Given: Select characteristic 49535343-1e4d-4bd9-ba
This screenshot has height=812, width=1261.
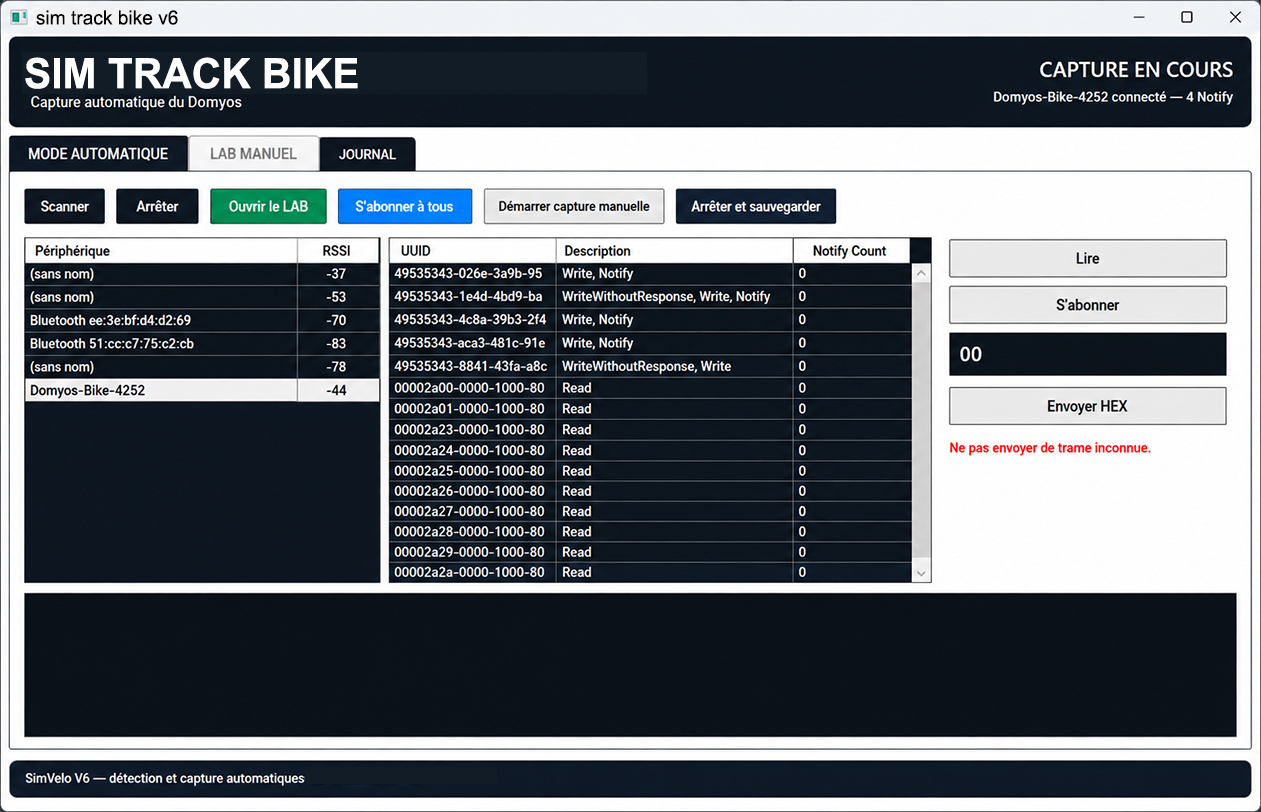Looking at the screenshot, I should 650,297.
